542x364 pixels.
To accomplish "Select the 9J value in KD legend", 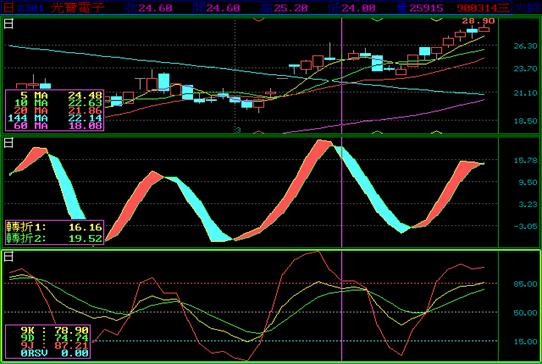I will click(x=71, y=345).
